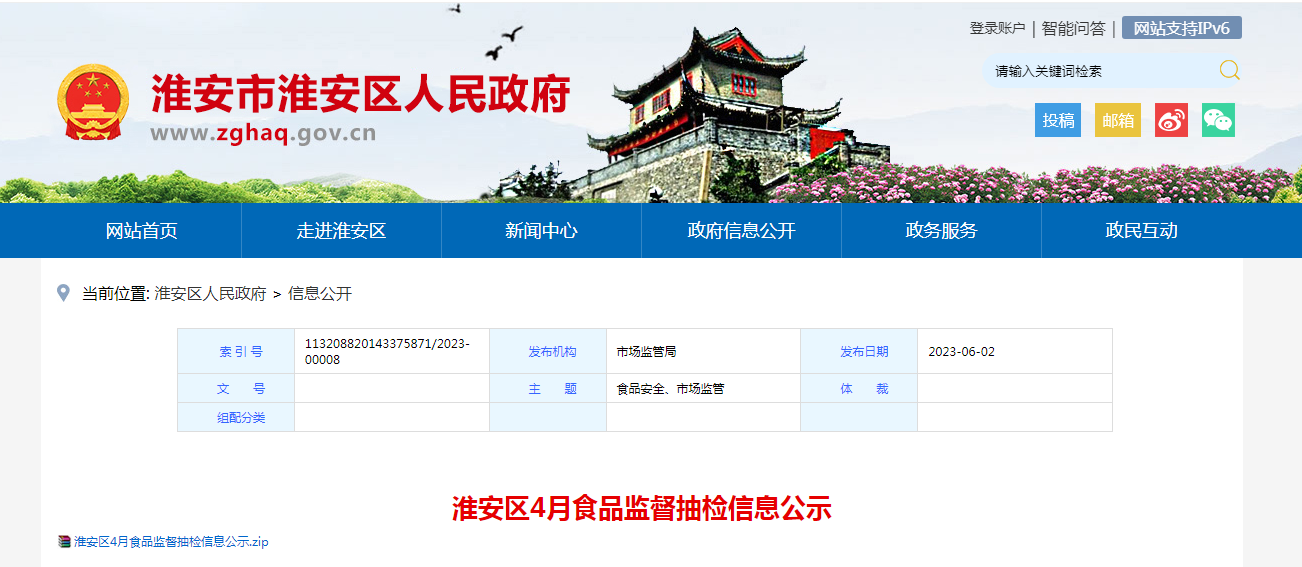Screen dimensions: 1302x567
Task: Open 政务服务 menu
Action: coord(941,231)
